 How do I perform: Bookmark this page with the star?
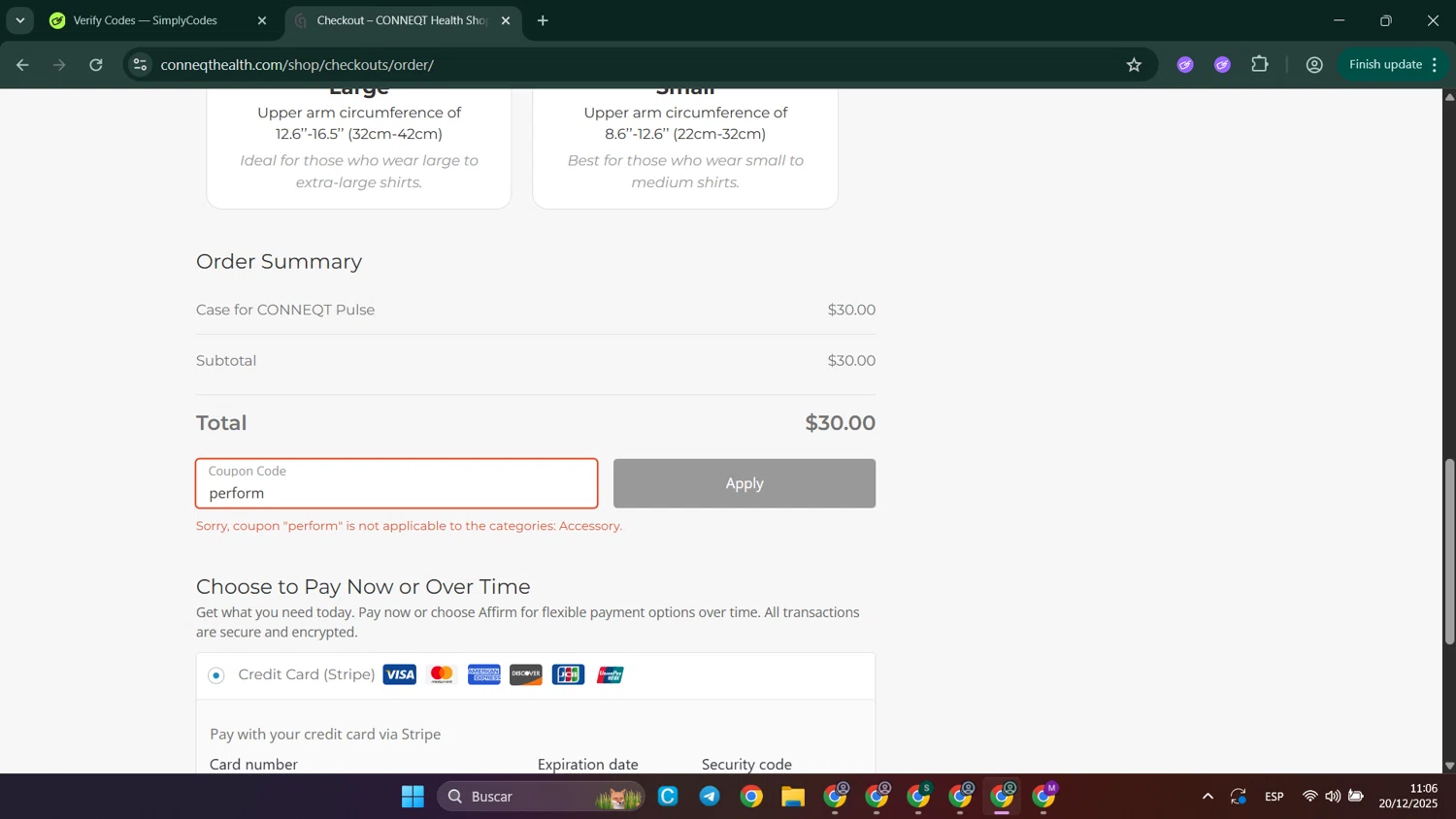coord(1134,65)
